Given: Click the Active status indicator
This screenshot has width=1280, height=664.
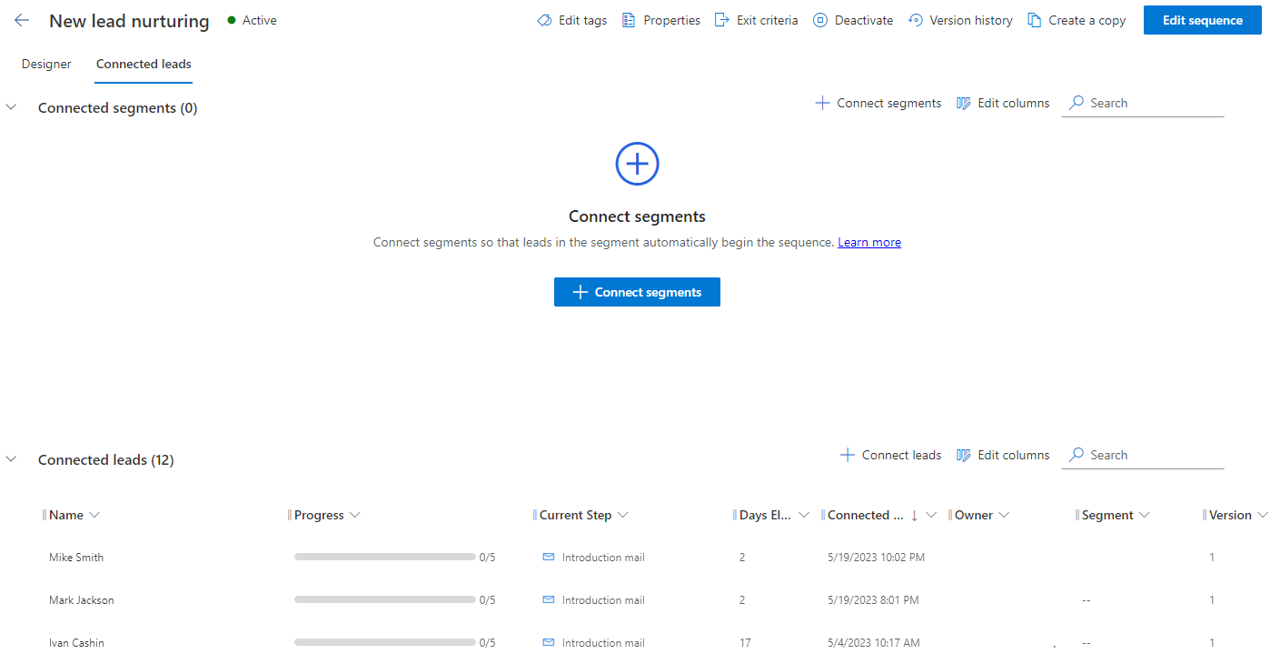Looking at the screenshot, I should click(x=252, y=20).
